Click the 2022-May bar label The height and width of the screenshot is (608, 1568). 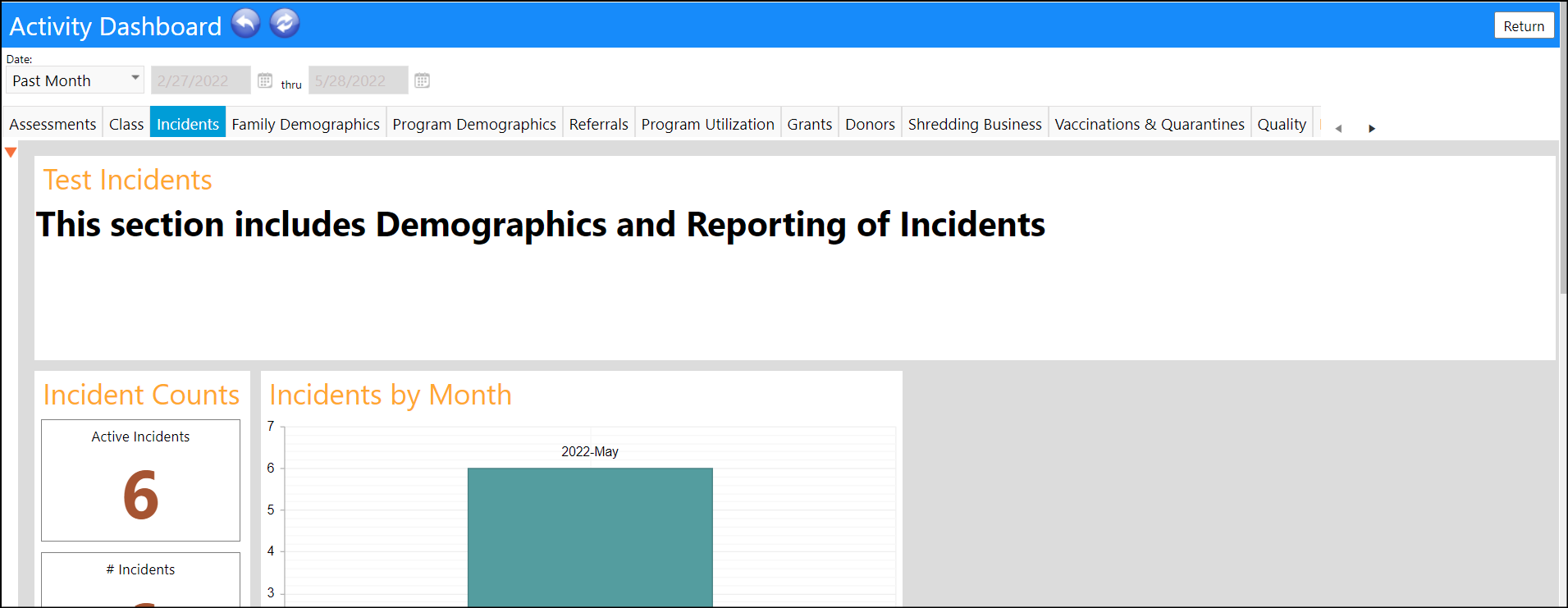(x=590, y=451)
